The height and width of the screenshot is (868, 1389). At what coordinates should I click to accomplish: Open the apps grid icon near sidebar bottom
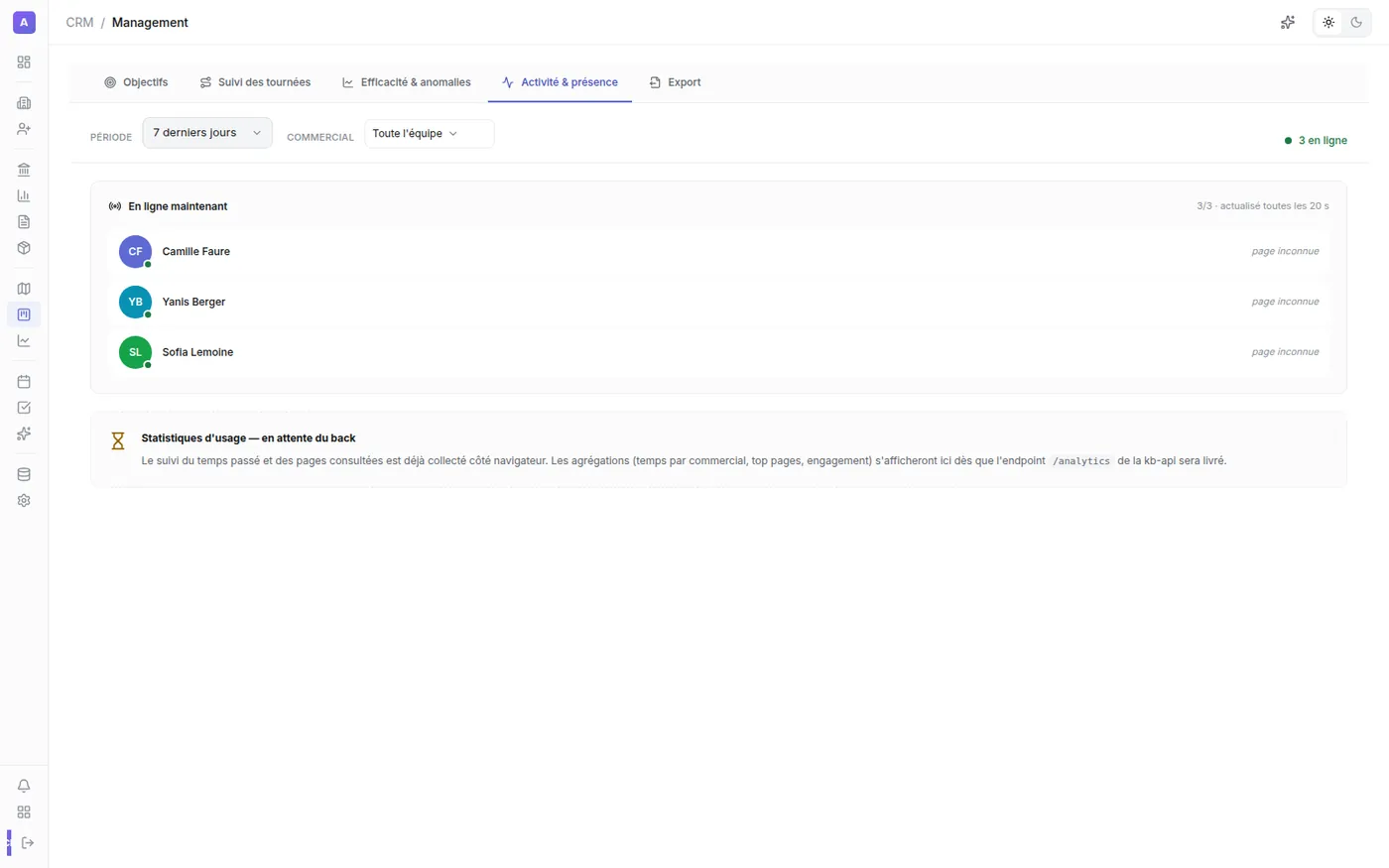tap(24, 811)
